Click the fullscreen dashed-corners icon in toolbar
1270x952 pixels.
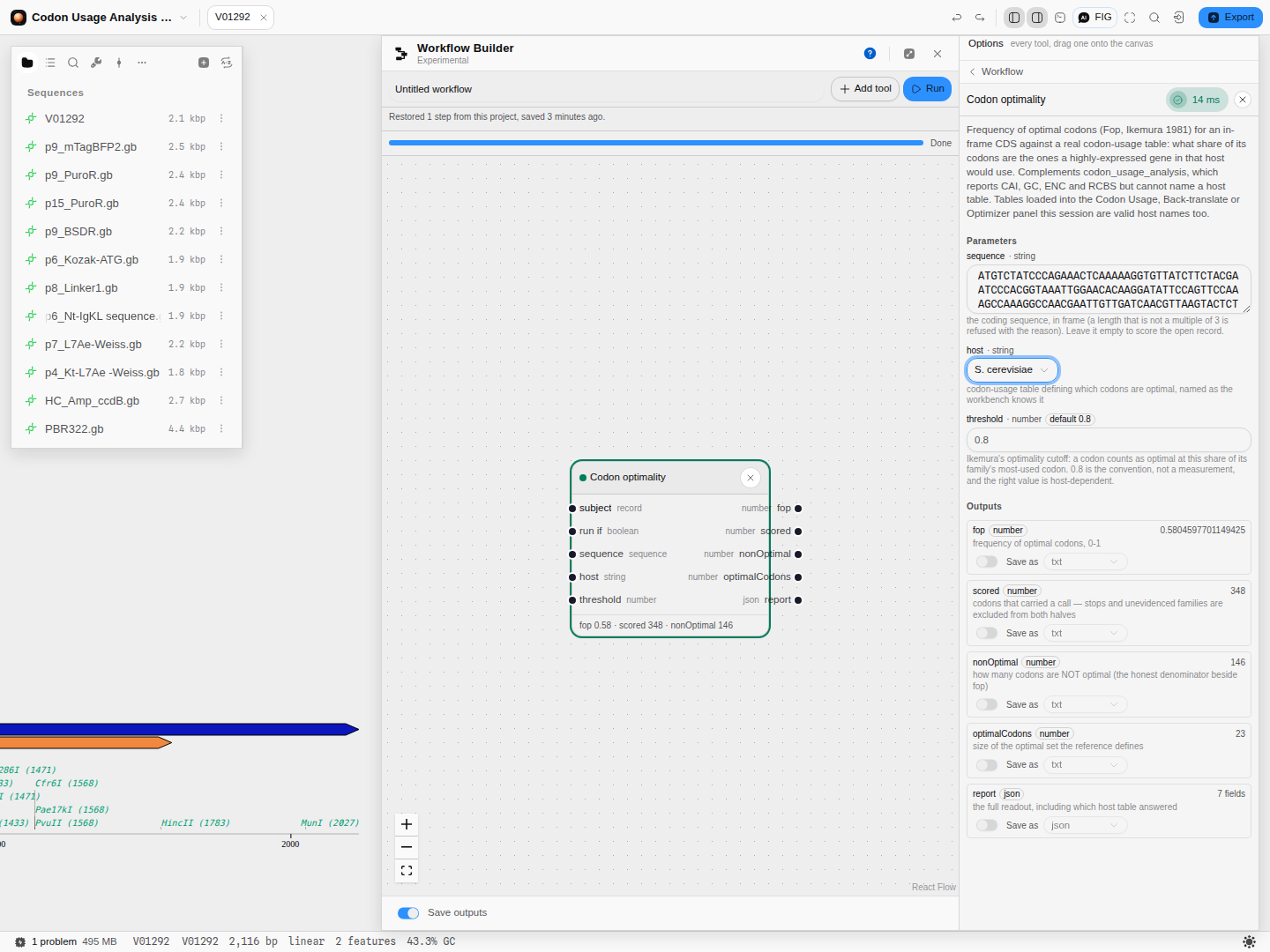[1130, 18]
